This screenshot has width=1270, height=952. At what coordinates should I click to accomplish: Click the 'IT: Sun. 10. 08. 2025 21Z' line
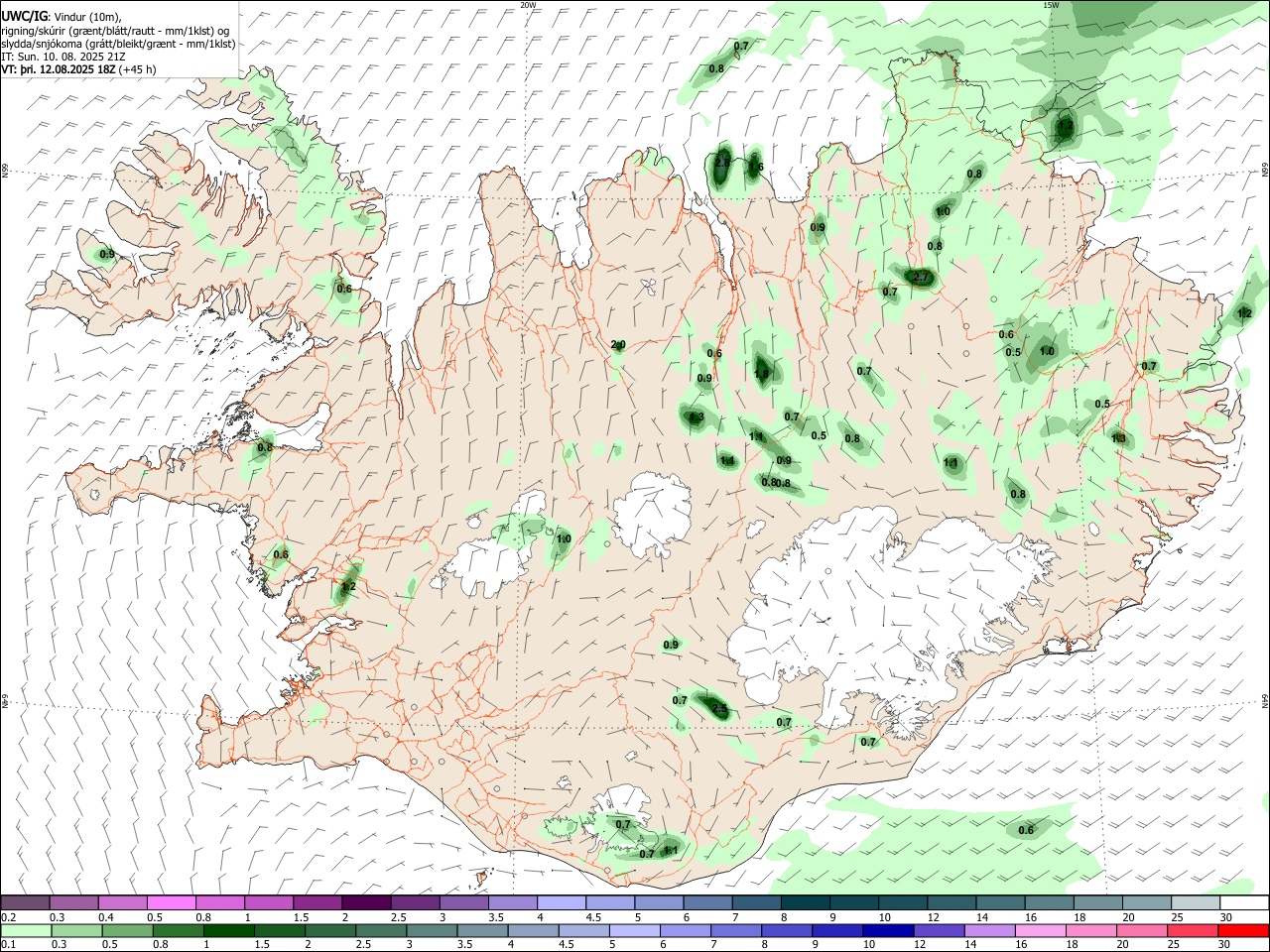coord(63,57)
